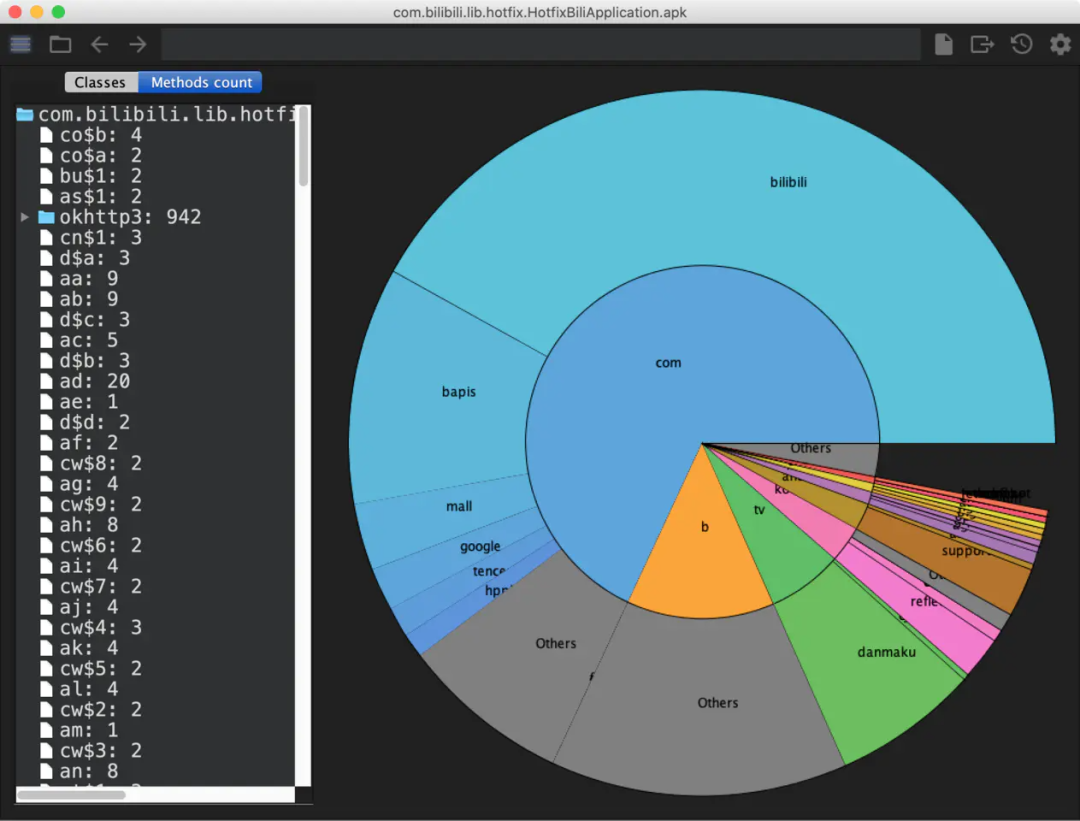Expand the okhttp3 folder arrow
The width and height of the screenshot is (1080, 821).
click(25, 217)
